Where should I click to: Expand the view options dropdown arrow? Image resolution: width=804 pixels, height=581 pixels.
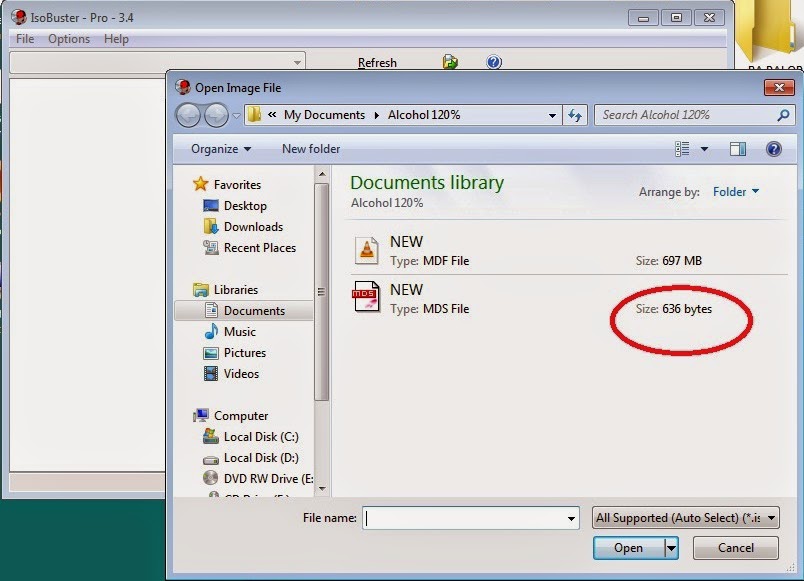click(705, 149)
